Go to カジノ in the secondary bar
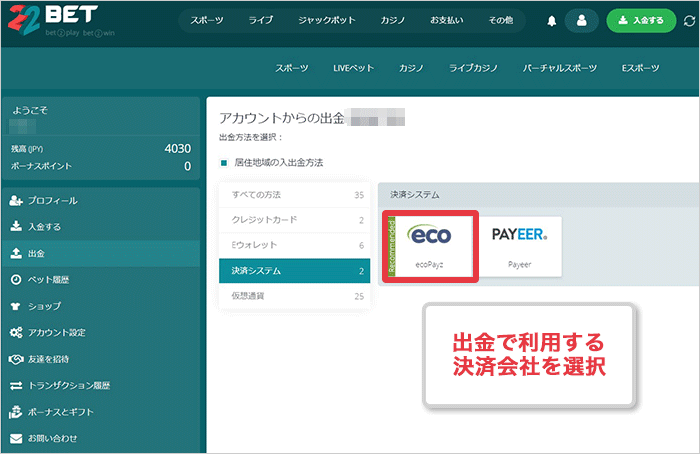Viewport: 700px width, 454px height. coord(411,68)
